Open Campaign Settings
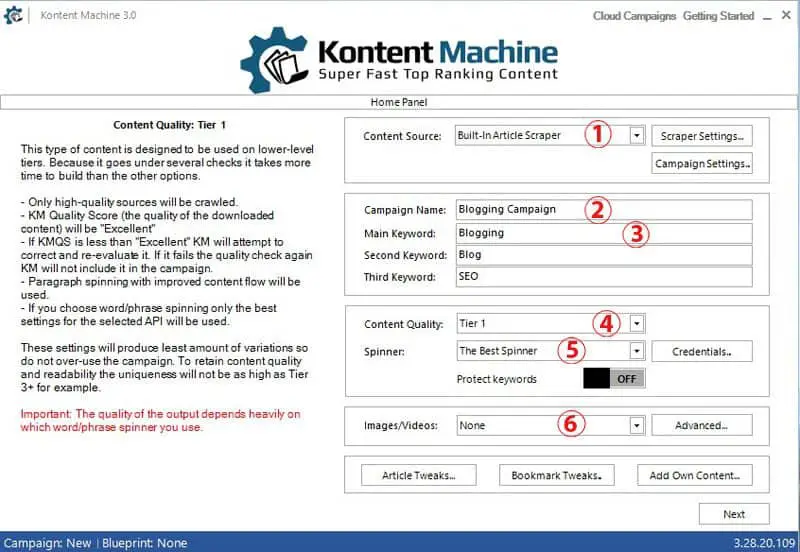The width and height of the screenshot is (800, 552). pyautogui.click(x=701, y=163)
